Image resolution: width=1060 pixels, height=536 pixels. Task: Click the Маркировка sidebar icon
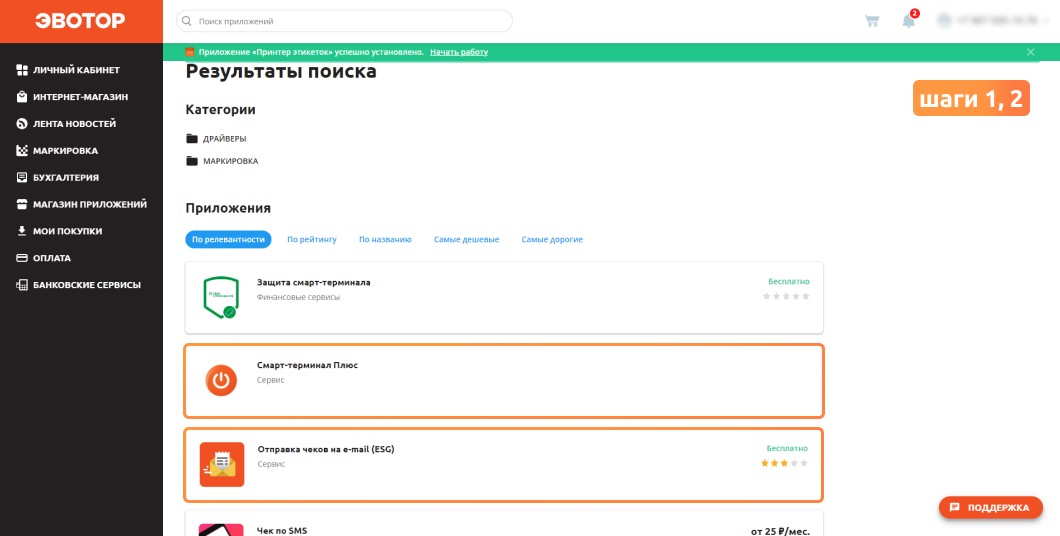click(22, 151)
